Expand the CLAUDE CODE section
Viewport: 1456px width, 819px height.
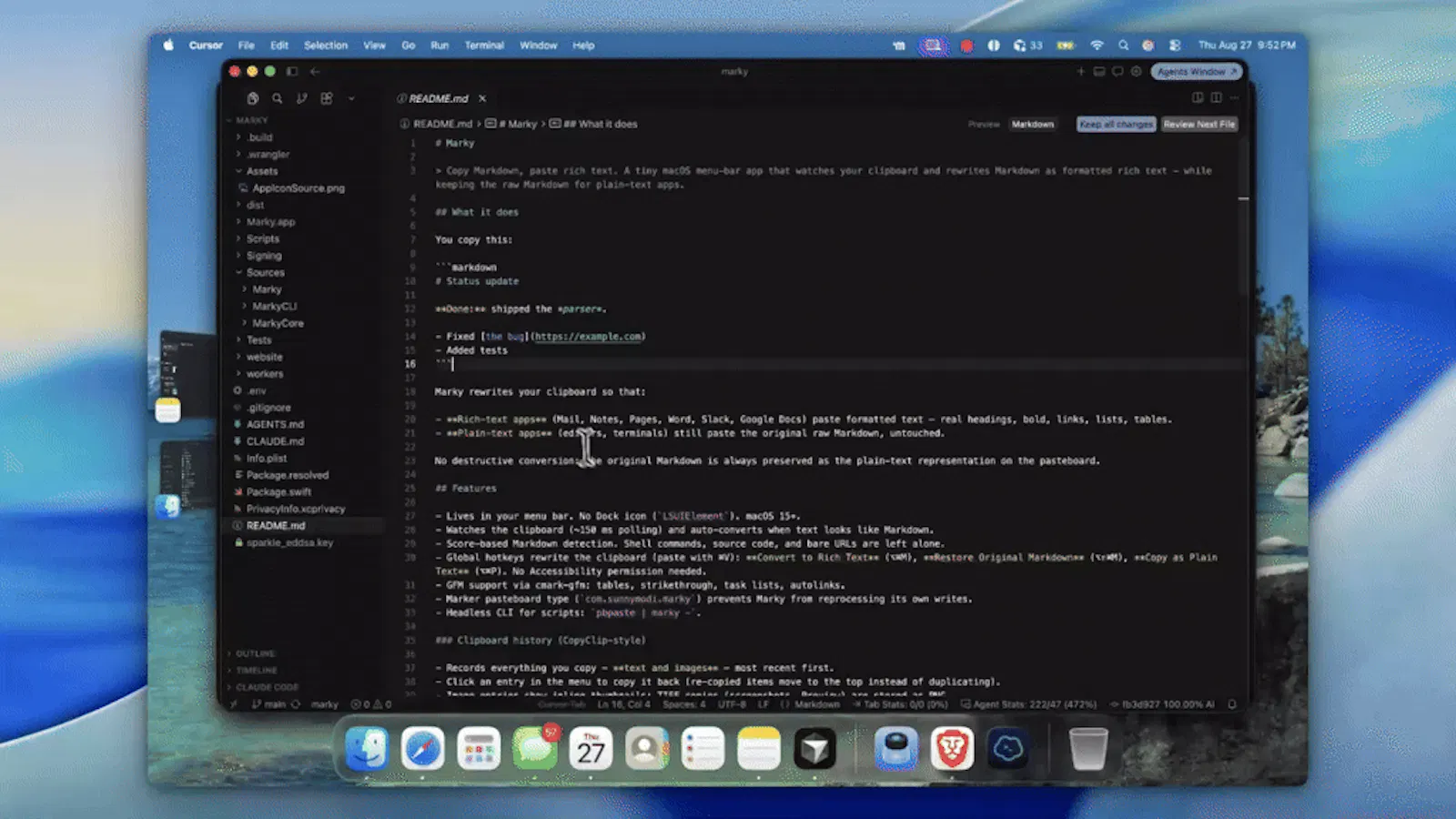[x=266, y=687]
